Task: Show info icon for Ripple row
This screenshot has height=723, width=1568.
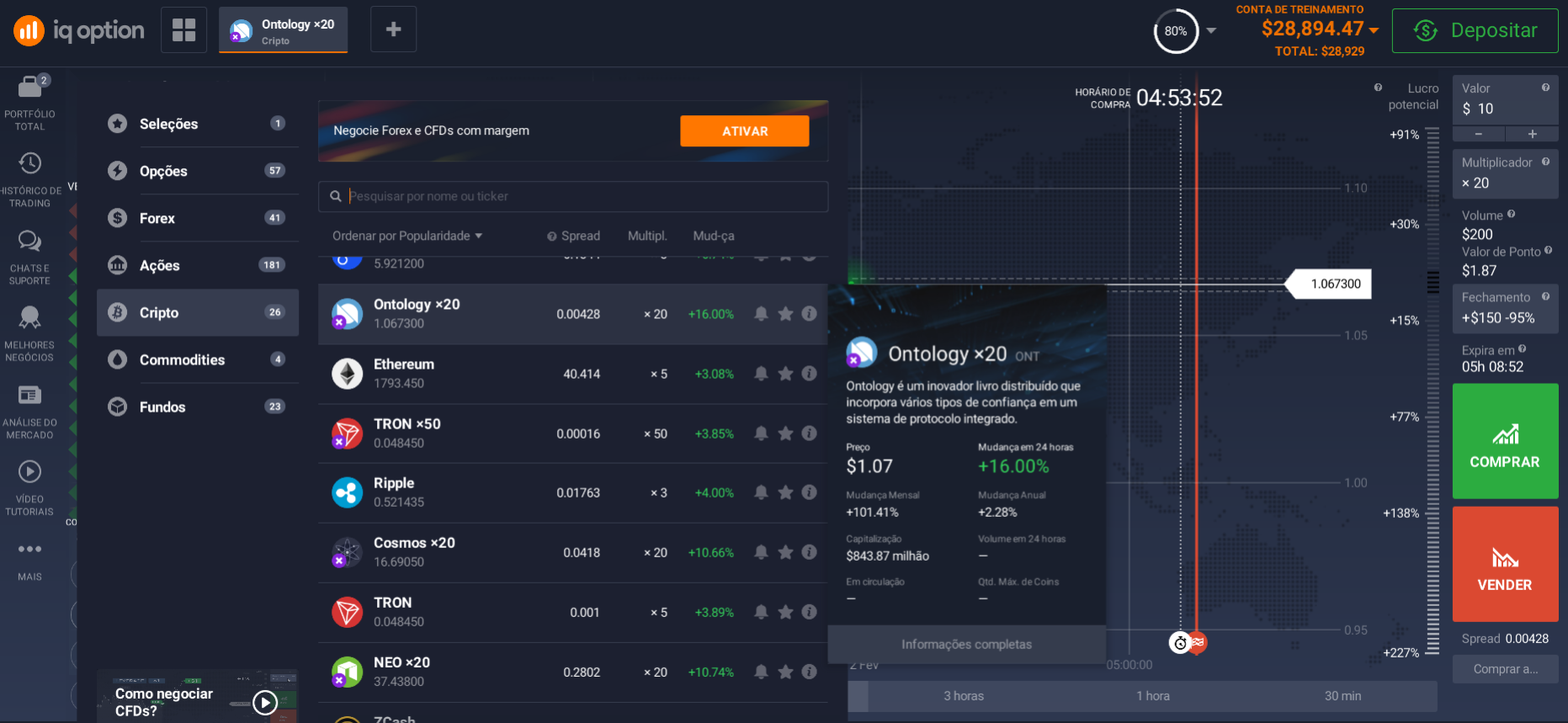Action: tap(810, 492)
